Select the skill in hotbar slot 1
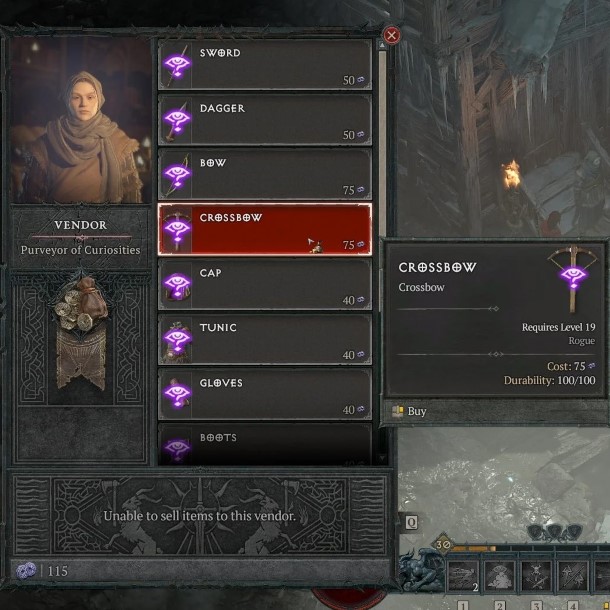 point(463,577)
